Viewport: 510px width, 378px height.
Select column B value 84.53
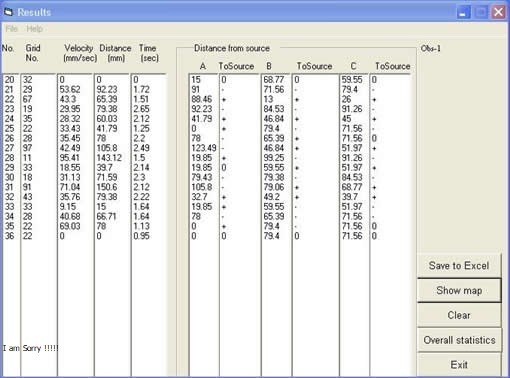click(274, 109)
